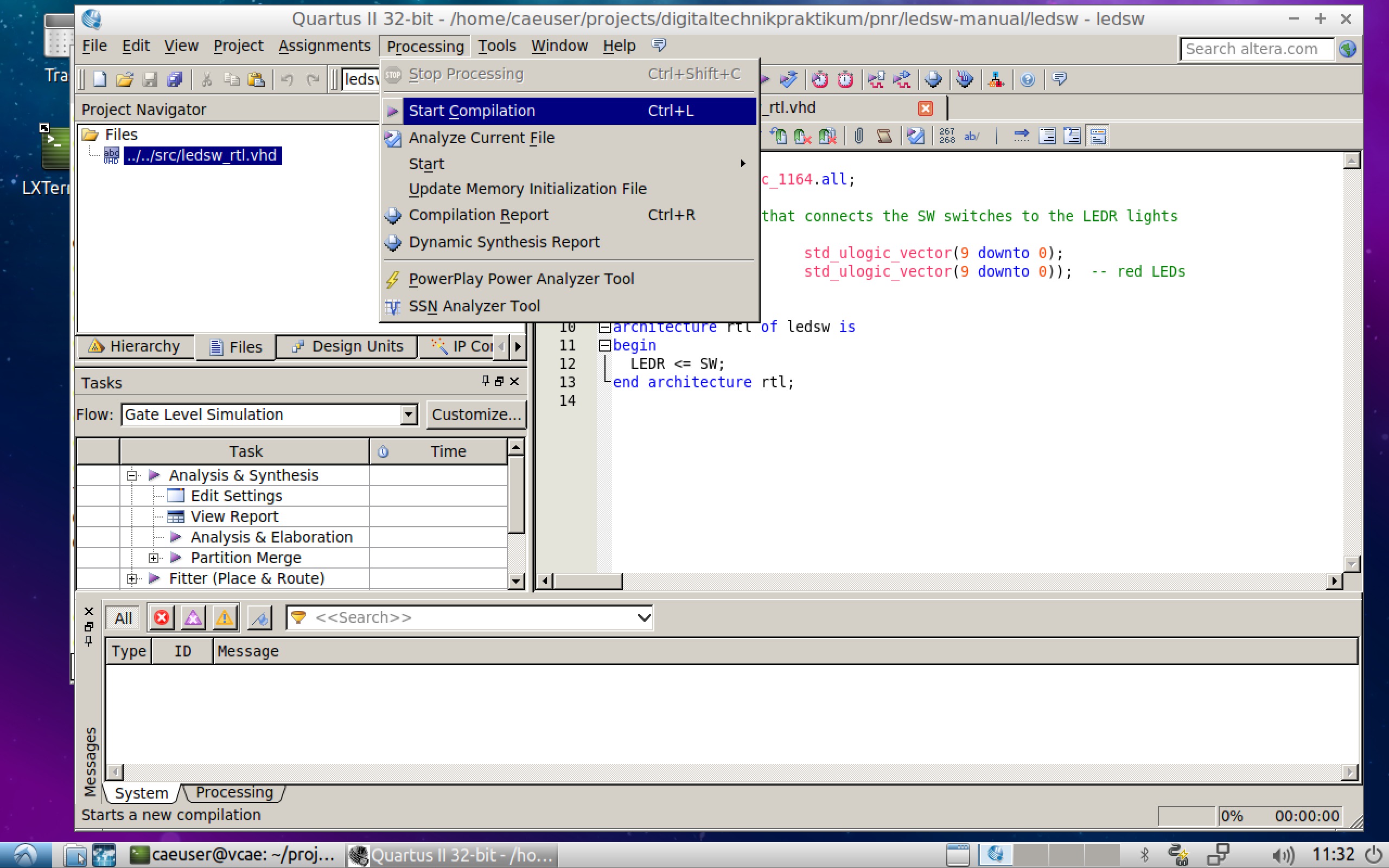Open Compilation Report from the menu
The image size is (1389, 868).
[568, 215]
